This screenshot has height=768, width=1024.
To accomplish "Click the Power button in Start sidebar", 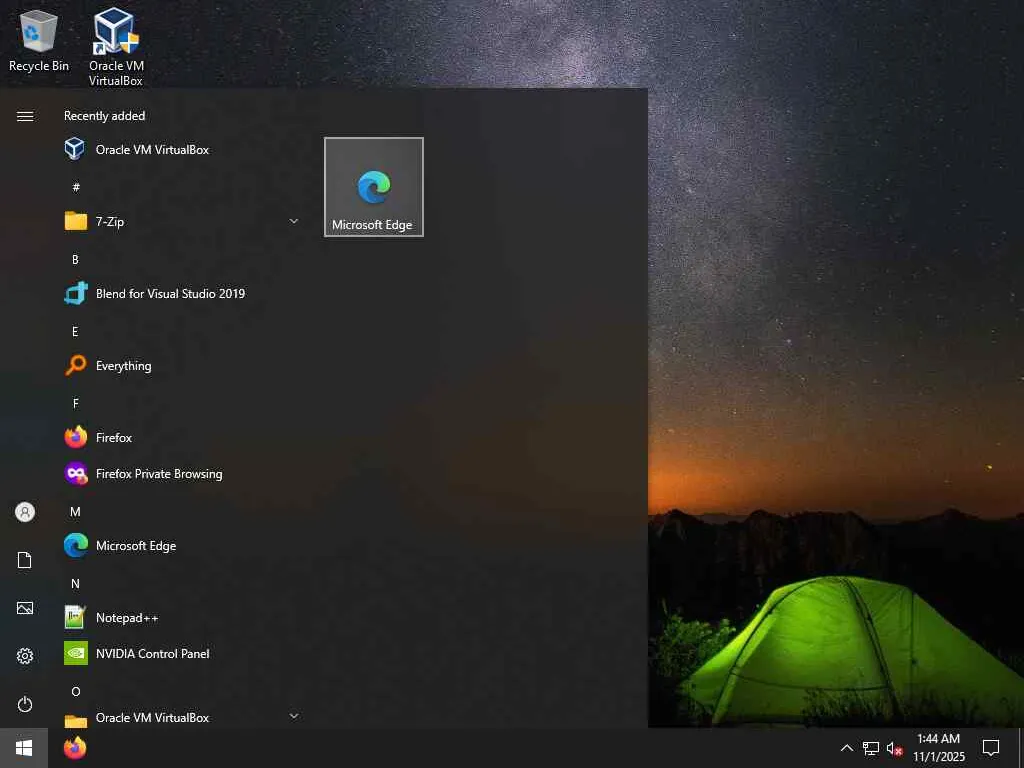I will (25, 704).
